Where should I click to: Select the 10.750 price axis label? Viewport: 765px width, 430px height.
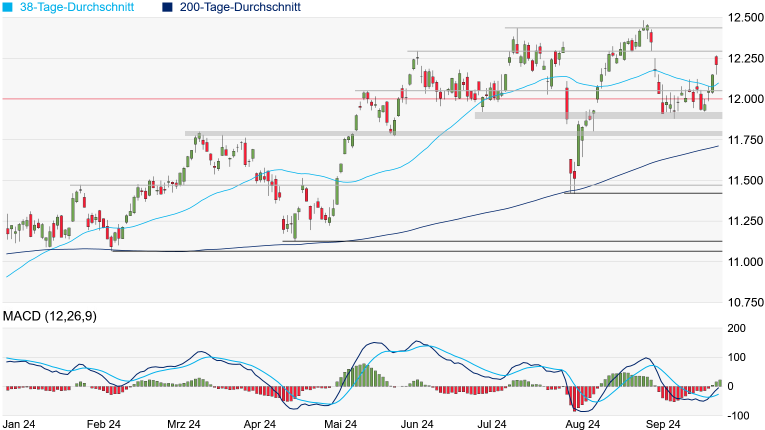746,302
